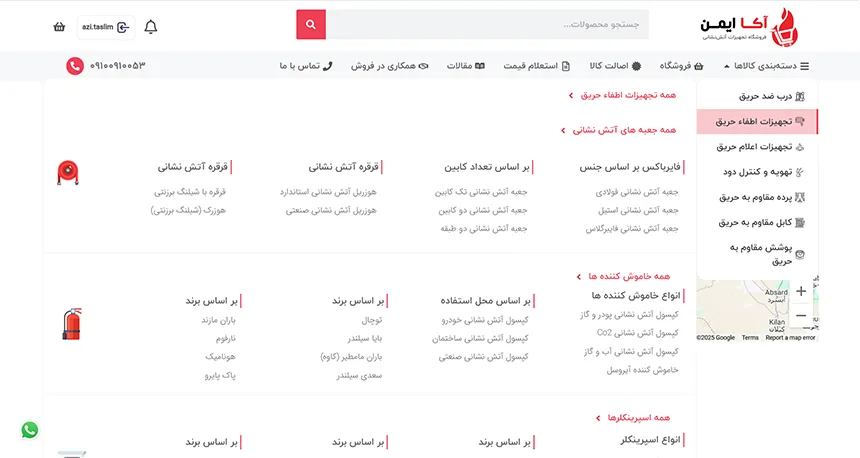Click the fire hose reel image
The width and height of the screenshot is (860, 458).
[68, 172]
